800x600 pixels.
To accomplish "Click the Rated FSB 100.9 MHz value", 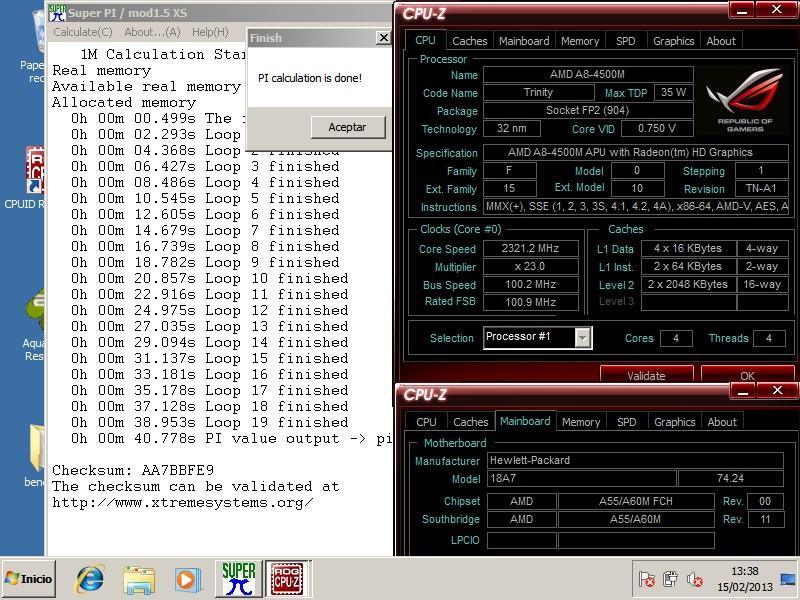I will click(531, 302).
